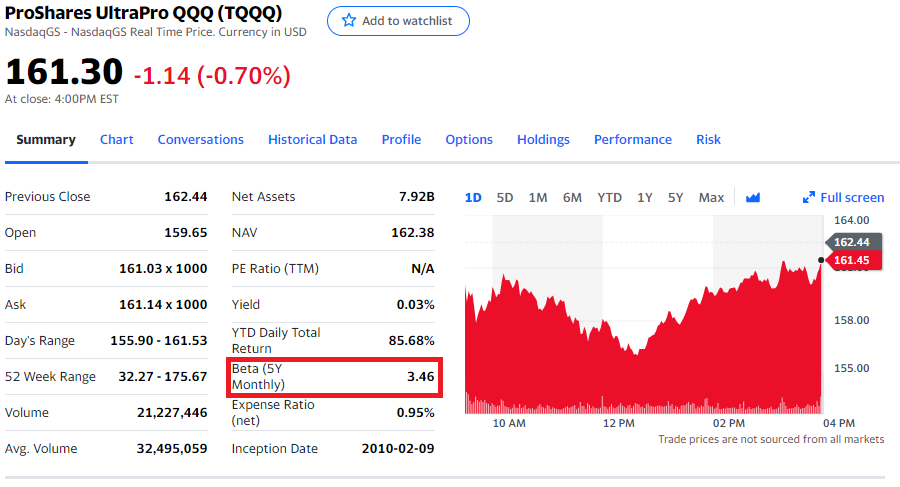Click the PE Ratio (TTM) label
Viewport: 900px width, 487px height.
click(275, 269)
